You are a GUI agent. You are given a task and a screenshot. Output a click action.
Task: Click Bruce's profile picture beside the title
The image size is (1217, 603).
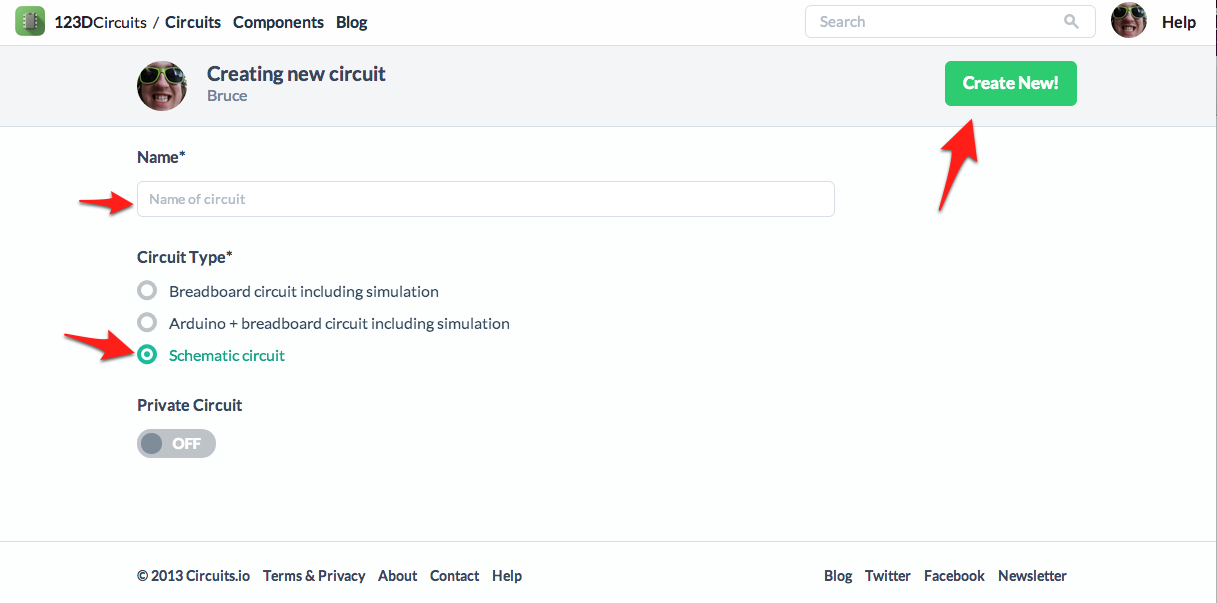[162, 85]
